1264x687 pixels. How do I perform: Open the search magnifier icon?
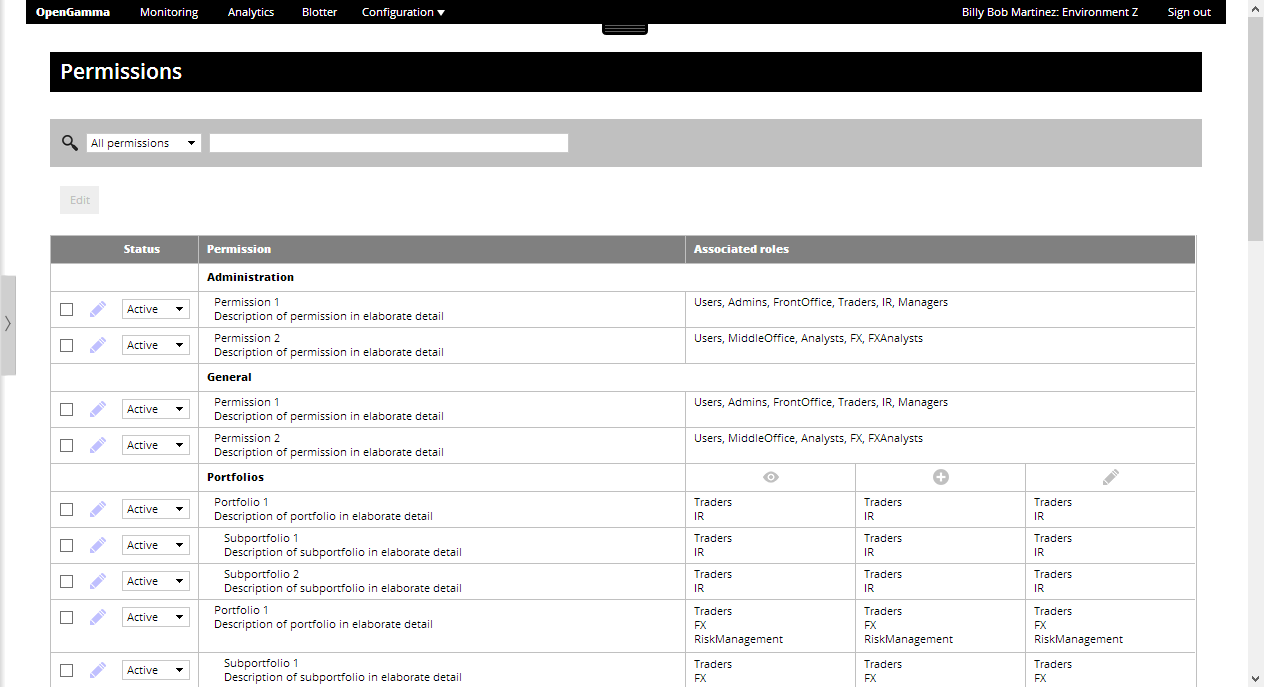click(68, 142)
